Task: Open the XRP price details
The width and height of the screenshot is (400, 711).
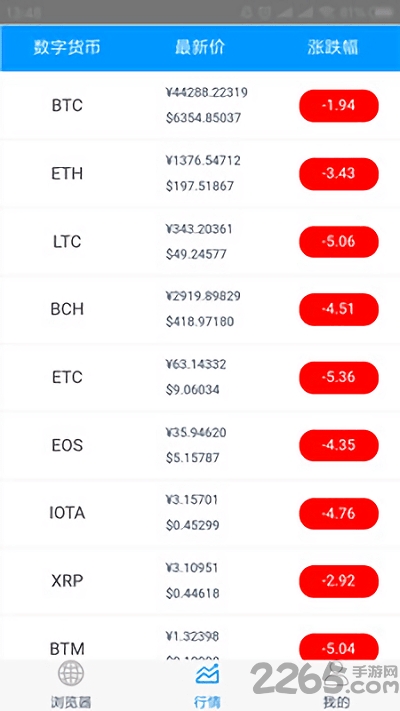Action: click(x=192, y=580)
